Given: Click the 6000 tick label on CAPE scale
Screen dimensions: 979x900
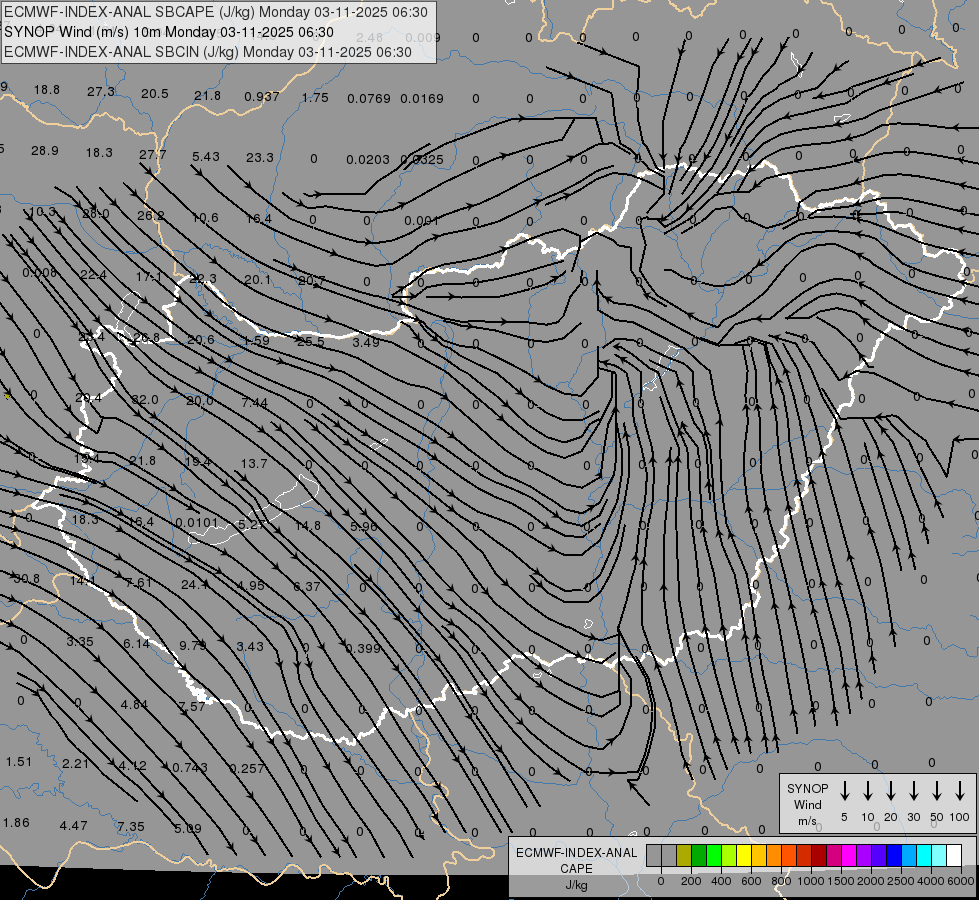Looking at the screenshot, I should [x=961, y=881].
